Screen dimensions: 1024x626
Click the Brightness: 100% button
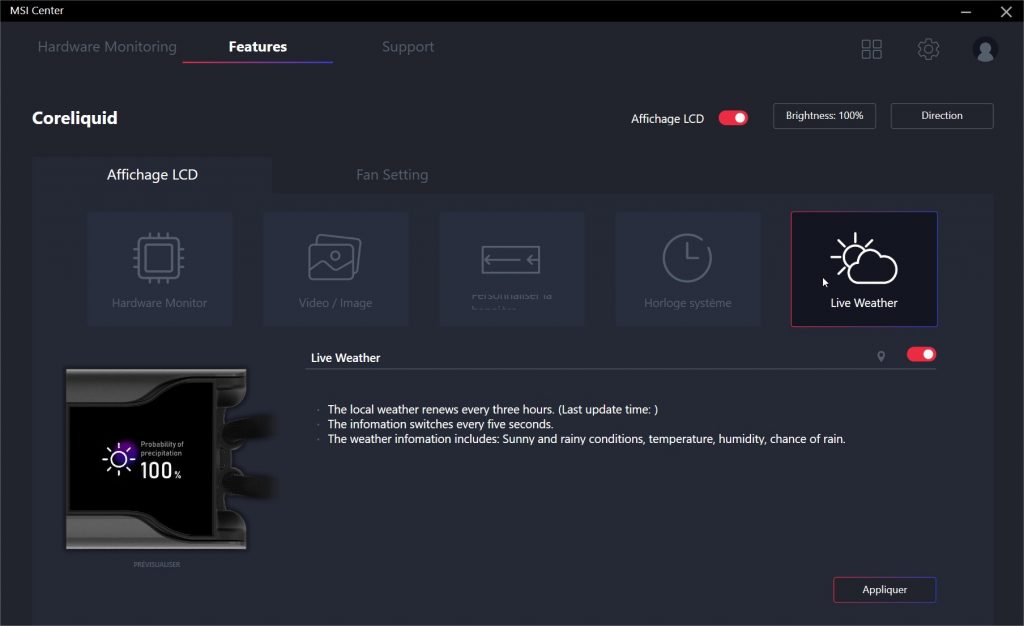(824, 116)
